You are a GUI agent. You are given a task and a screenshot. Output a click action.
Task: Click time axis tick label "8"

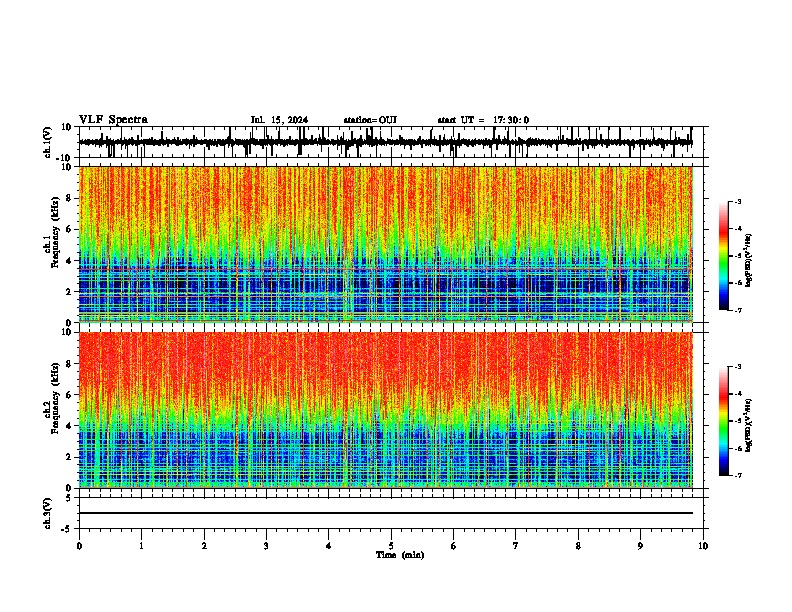pos(578,546)
